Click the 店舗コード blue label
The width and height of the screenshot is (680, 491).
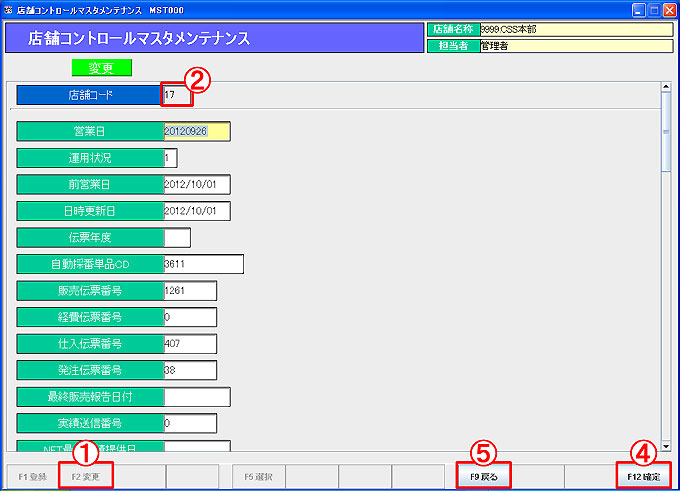point(89,95)
